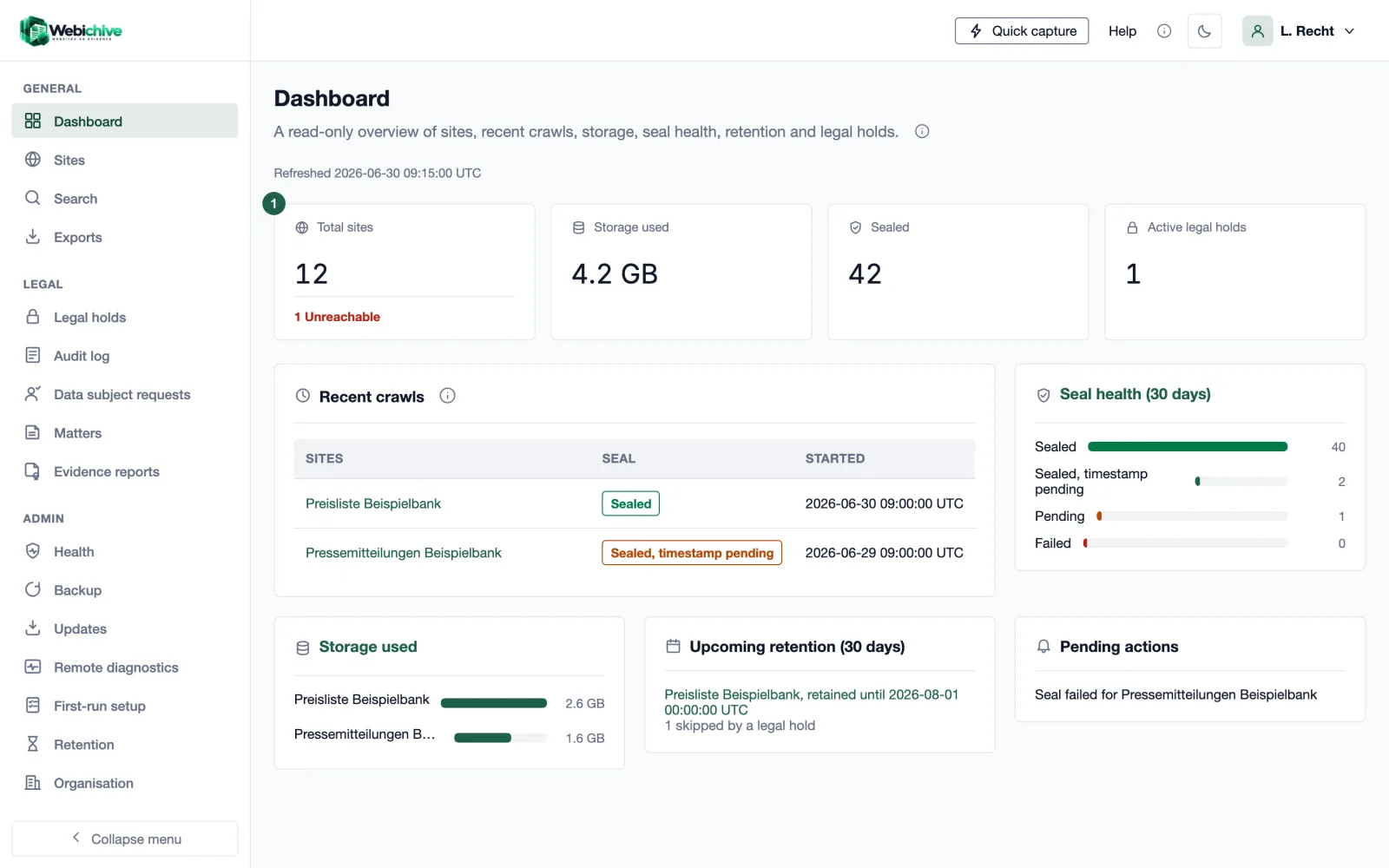
Task: Open the Help link
Action: point(1122,31)
